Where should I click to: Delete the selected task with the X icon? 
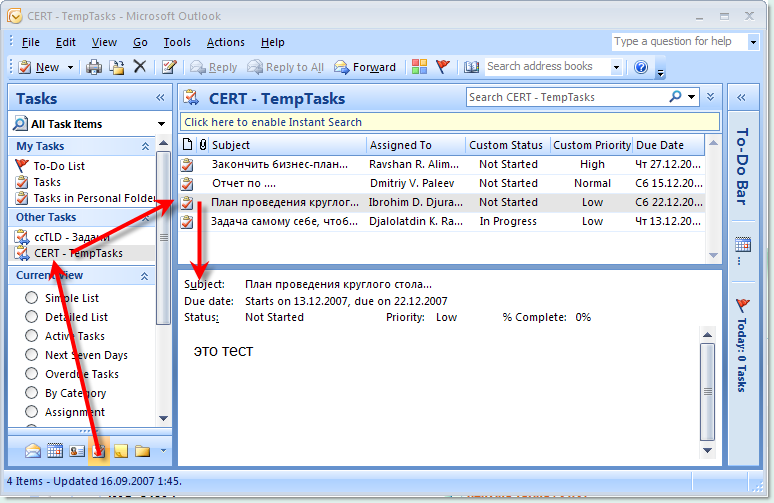point(140,66)
